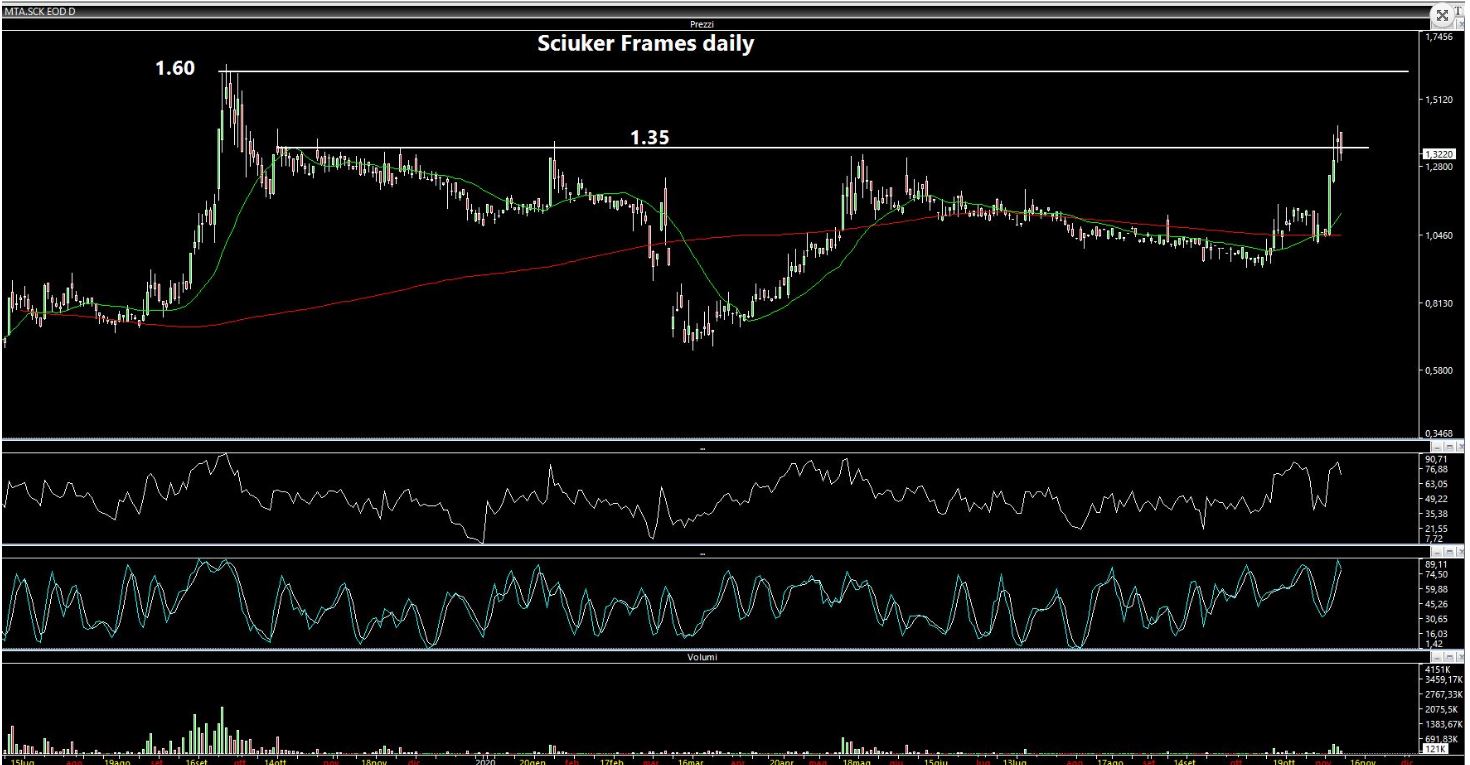Screen dimensions: 1470x765
Task: Click the 0,3468 price axis value
Action: pos(1440,434)
